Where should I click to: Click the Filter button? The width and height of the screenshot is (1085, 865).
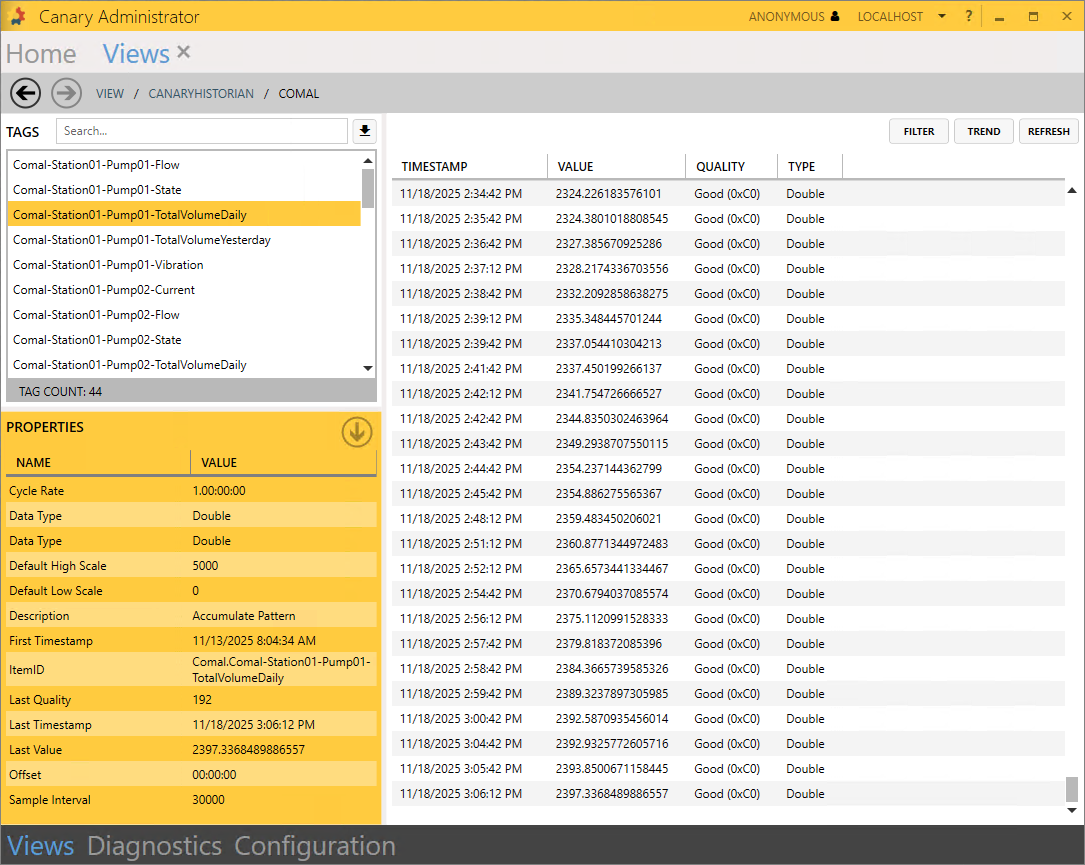click(x=919, y=131)
